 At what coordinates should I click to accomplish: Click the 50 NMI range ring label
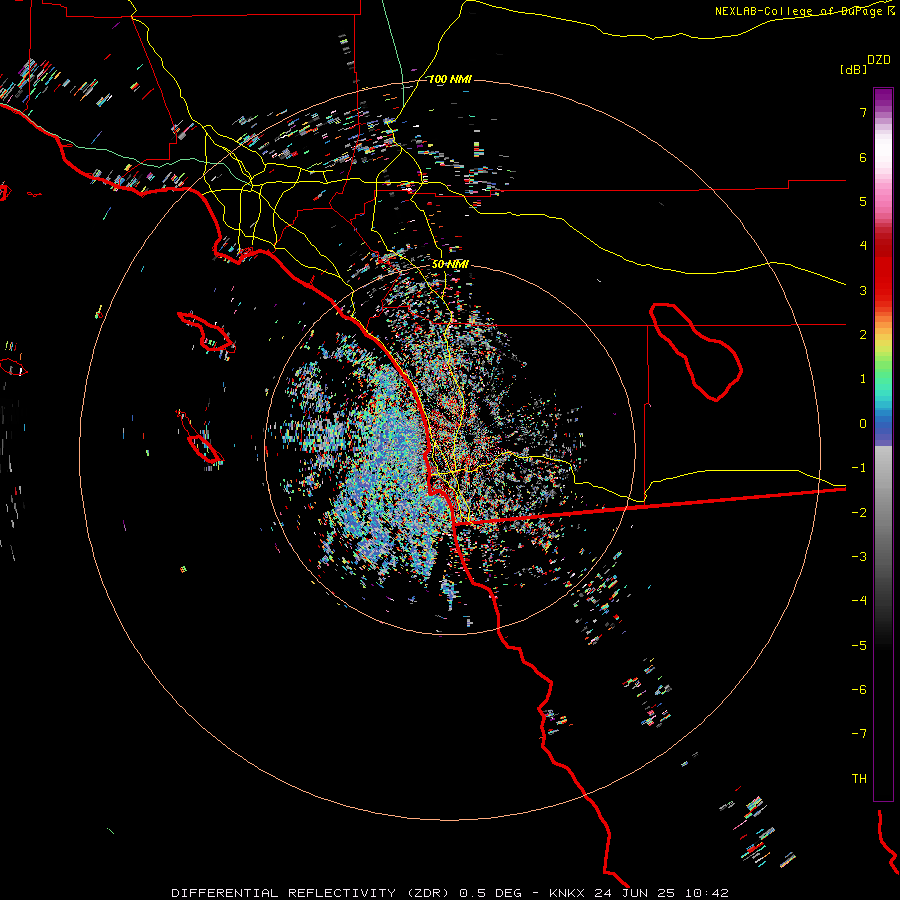(450, 264)
